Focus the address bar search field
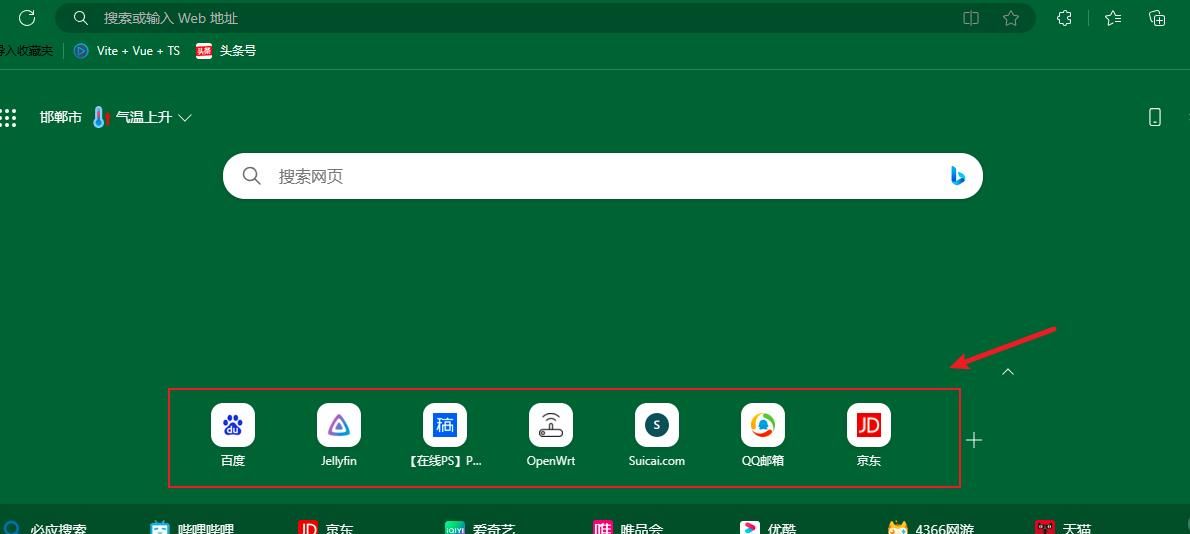The width and height of the screenshot is (1190, 534). 545,18
